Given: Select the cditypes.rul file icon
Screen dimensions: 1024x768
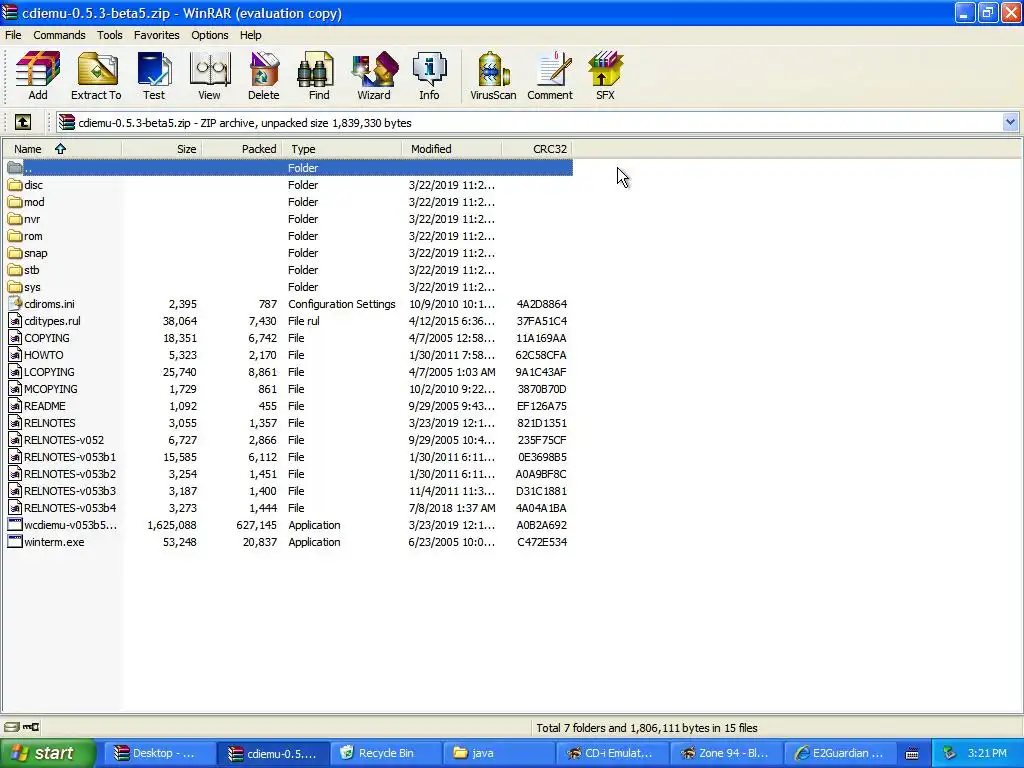Looking at the screenshot, I should [14, 321].
